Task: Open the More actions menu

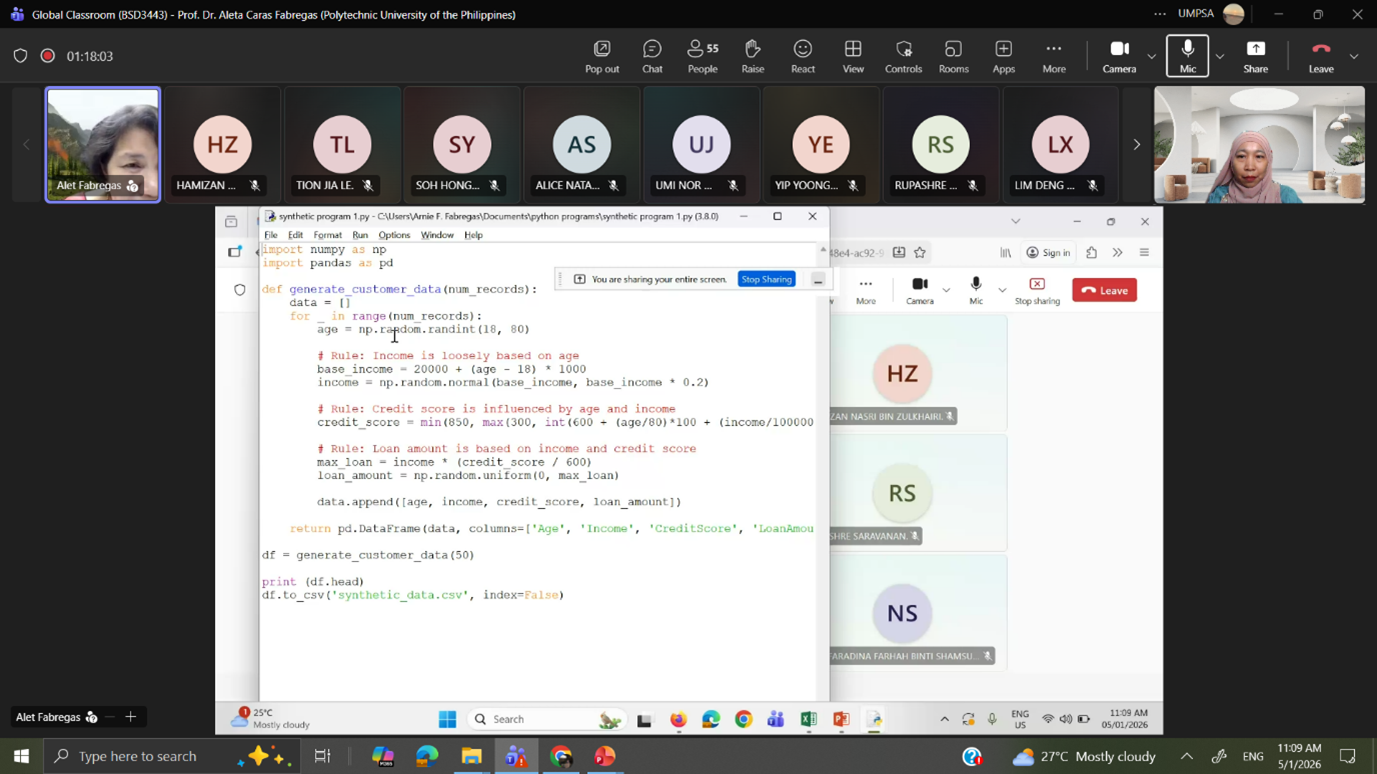Action: pyautogui.click(x=1053, y=56)
